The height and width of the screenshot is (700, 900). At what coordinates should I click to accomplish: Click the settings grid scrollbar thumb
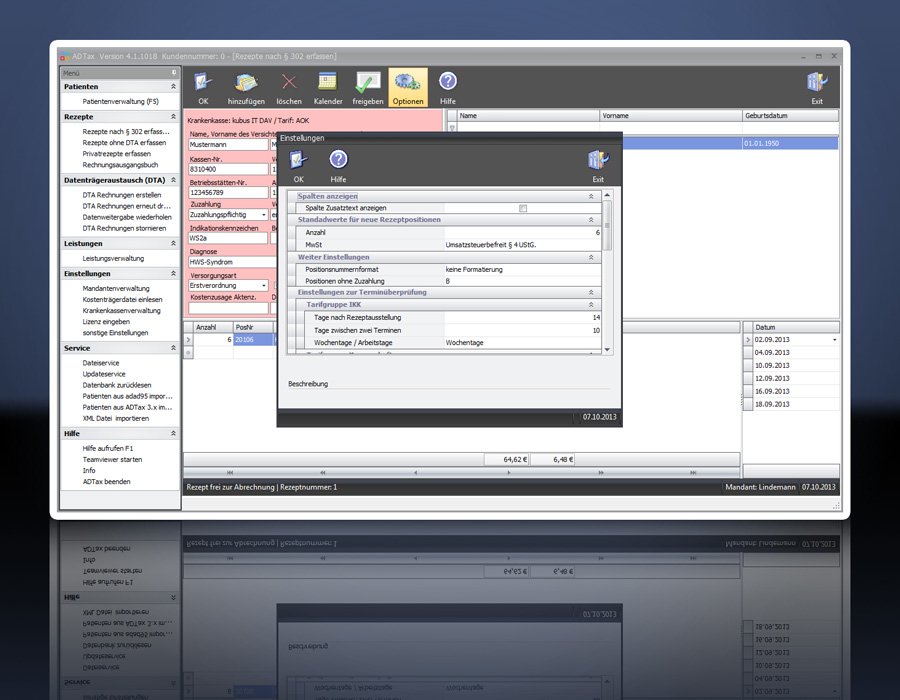click(607, 225)
